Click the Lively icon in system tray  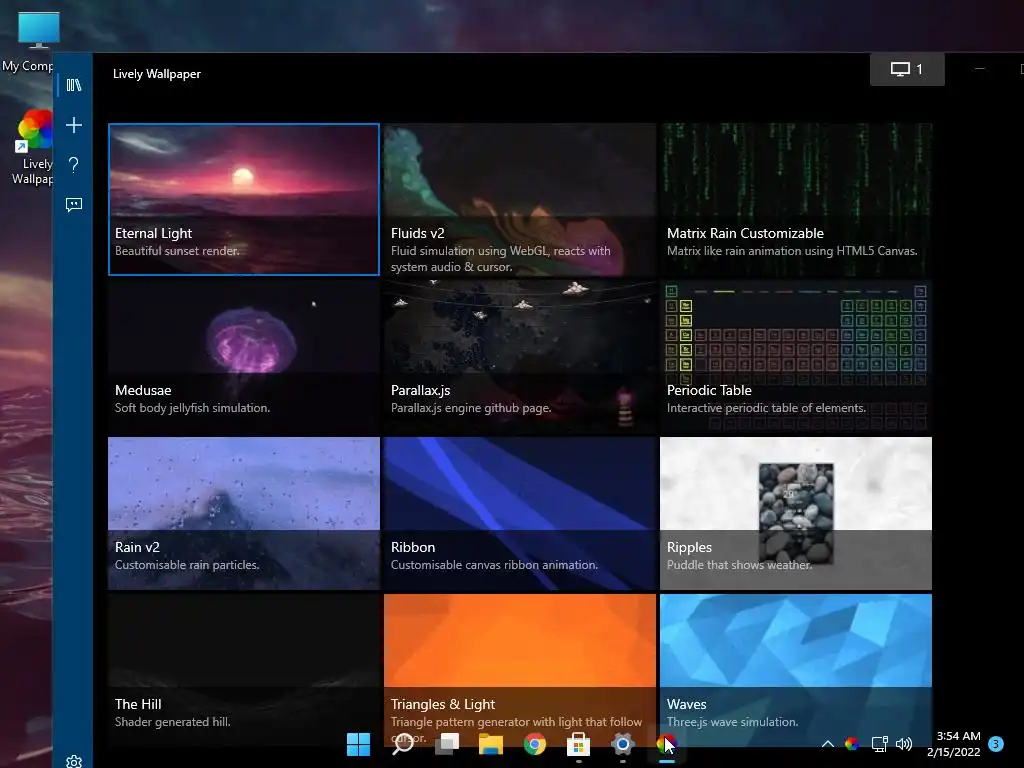(852, 744)
